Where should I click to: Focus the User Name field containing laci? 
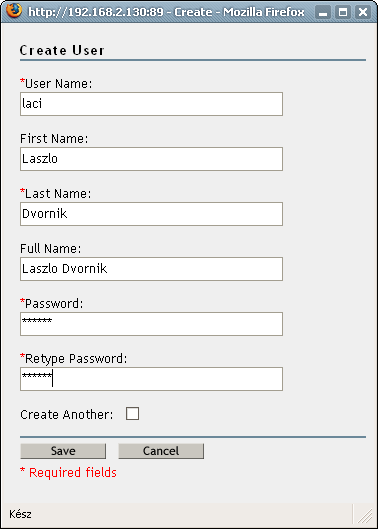pos(151,104)
